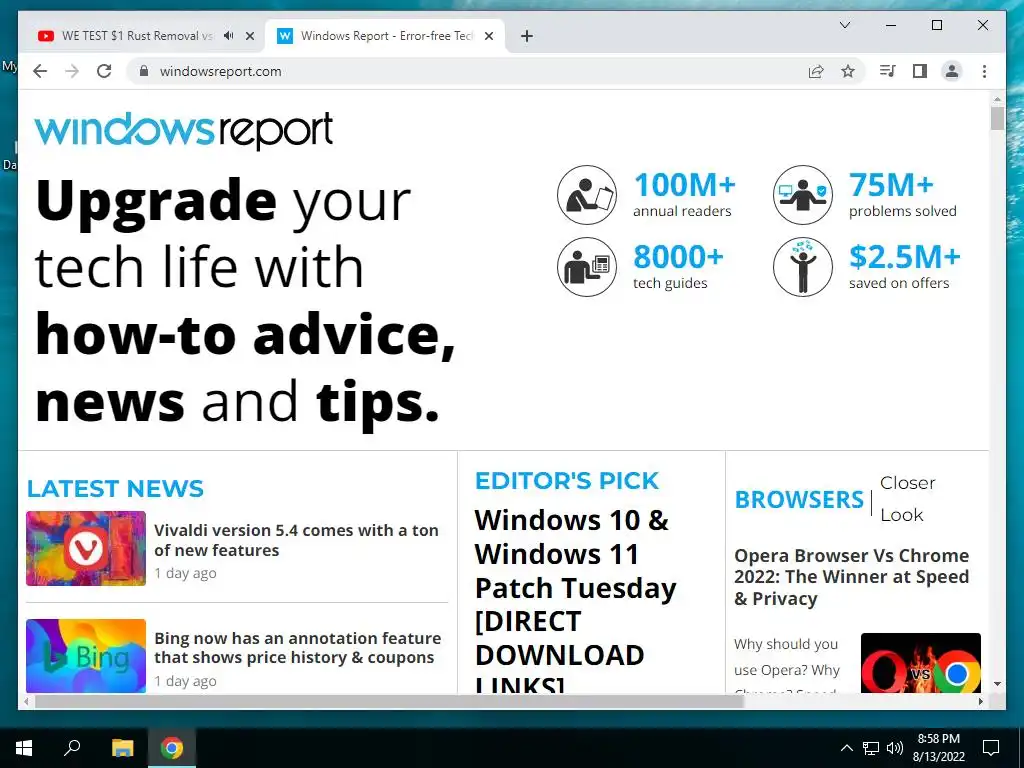
Task: Click the forward navigation arrow
Action: click(x=72, y=71)
